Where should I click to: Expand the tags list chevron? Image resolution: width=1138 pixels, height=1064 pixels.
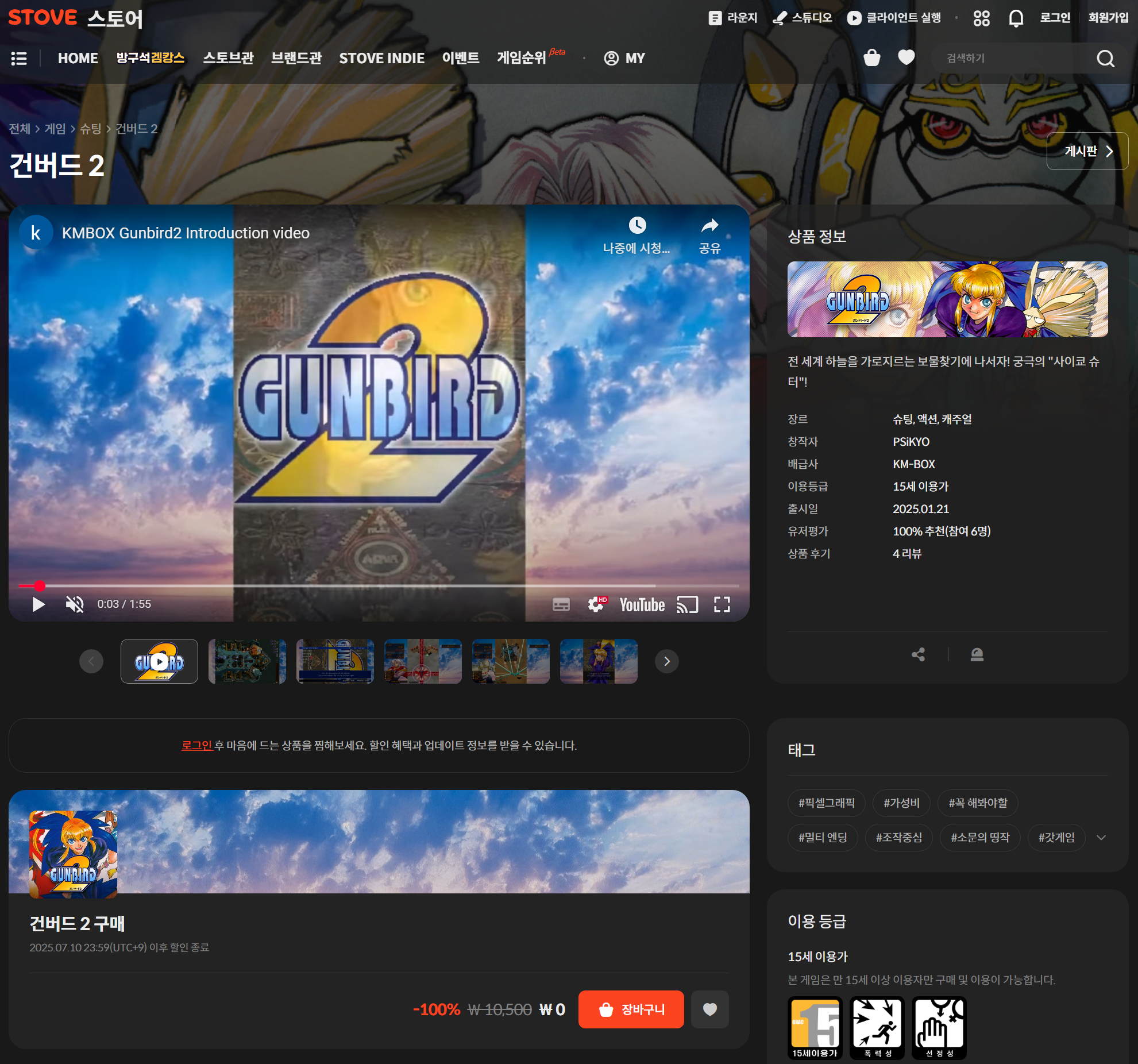(1101, 838)
